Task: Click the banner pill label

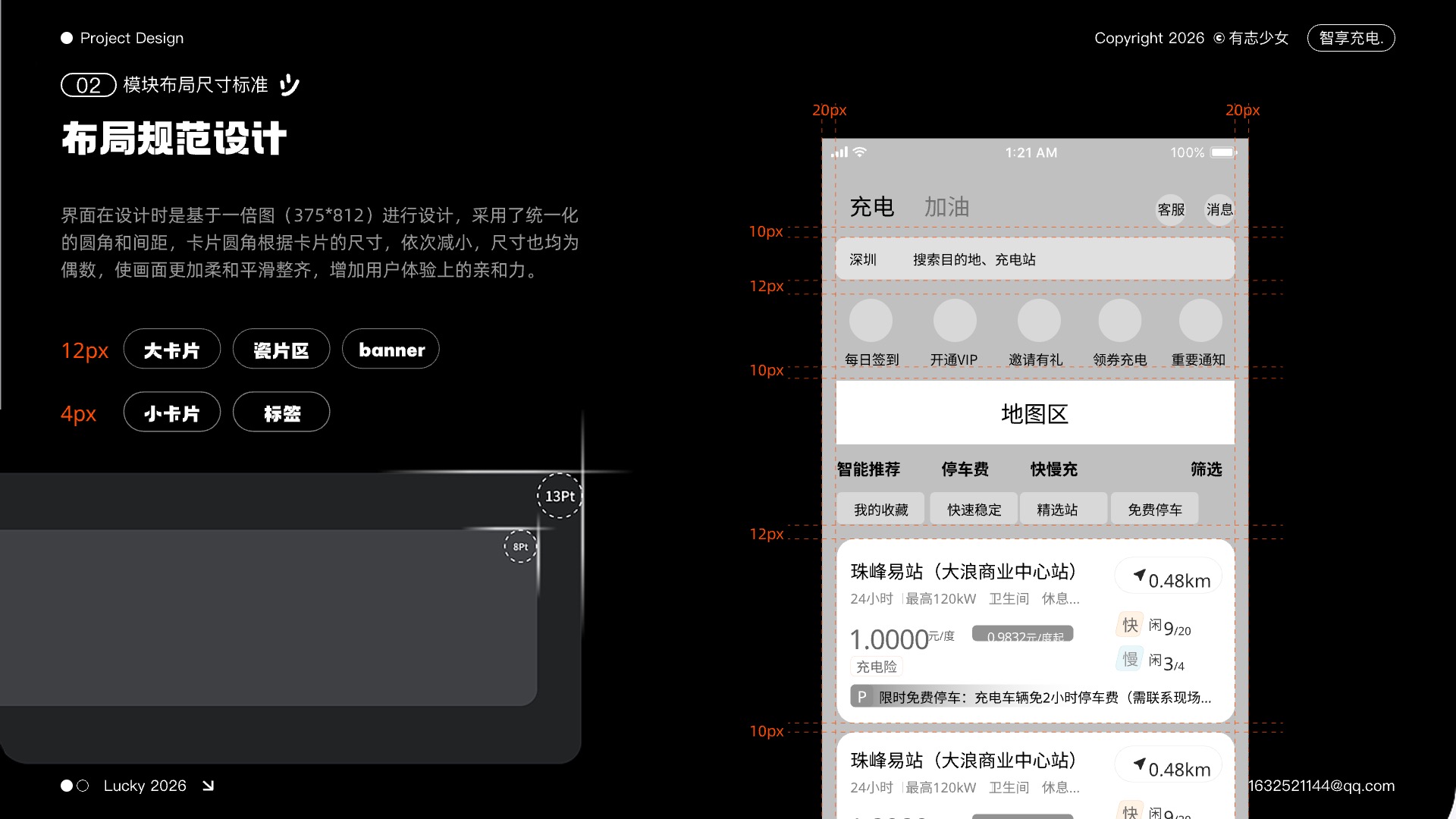Action: tap(391, 349)
